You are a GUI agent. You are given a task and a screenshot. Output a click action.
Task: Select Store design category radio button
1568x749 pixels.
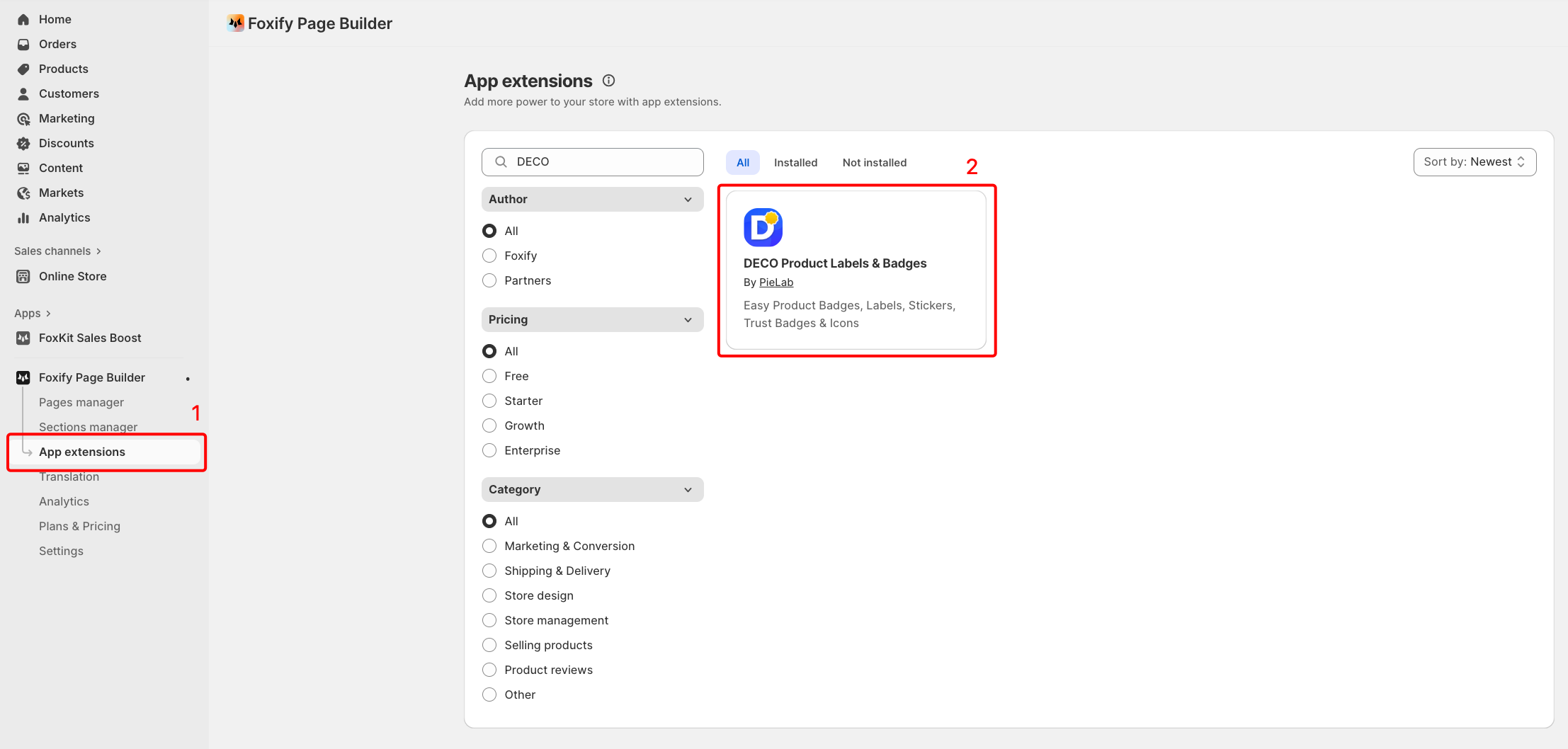point(489,595)
